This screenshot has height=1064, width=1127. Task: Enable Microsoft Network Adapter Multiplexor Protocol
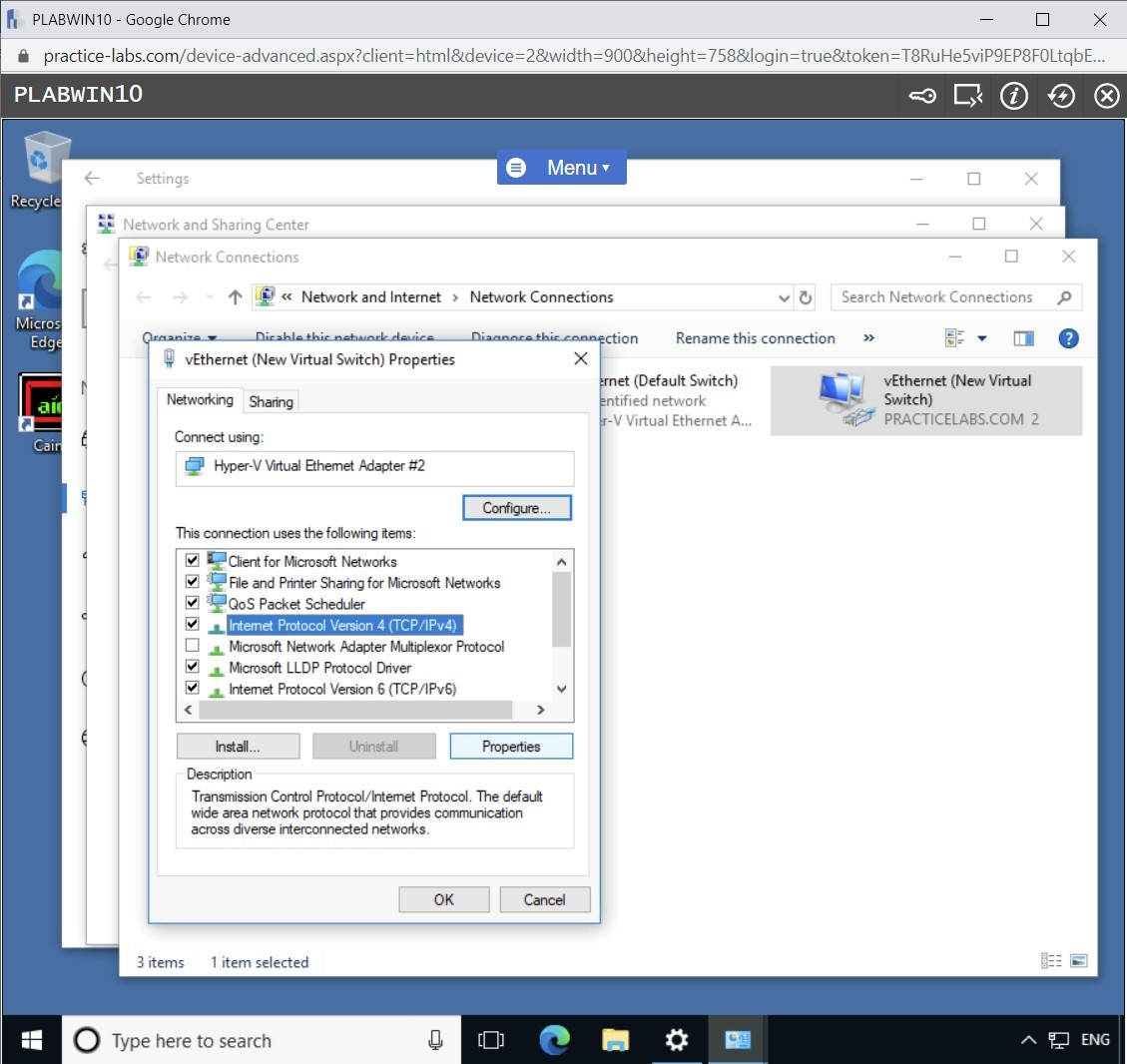(193, 645)
